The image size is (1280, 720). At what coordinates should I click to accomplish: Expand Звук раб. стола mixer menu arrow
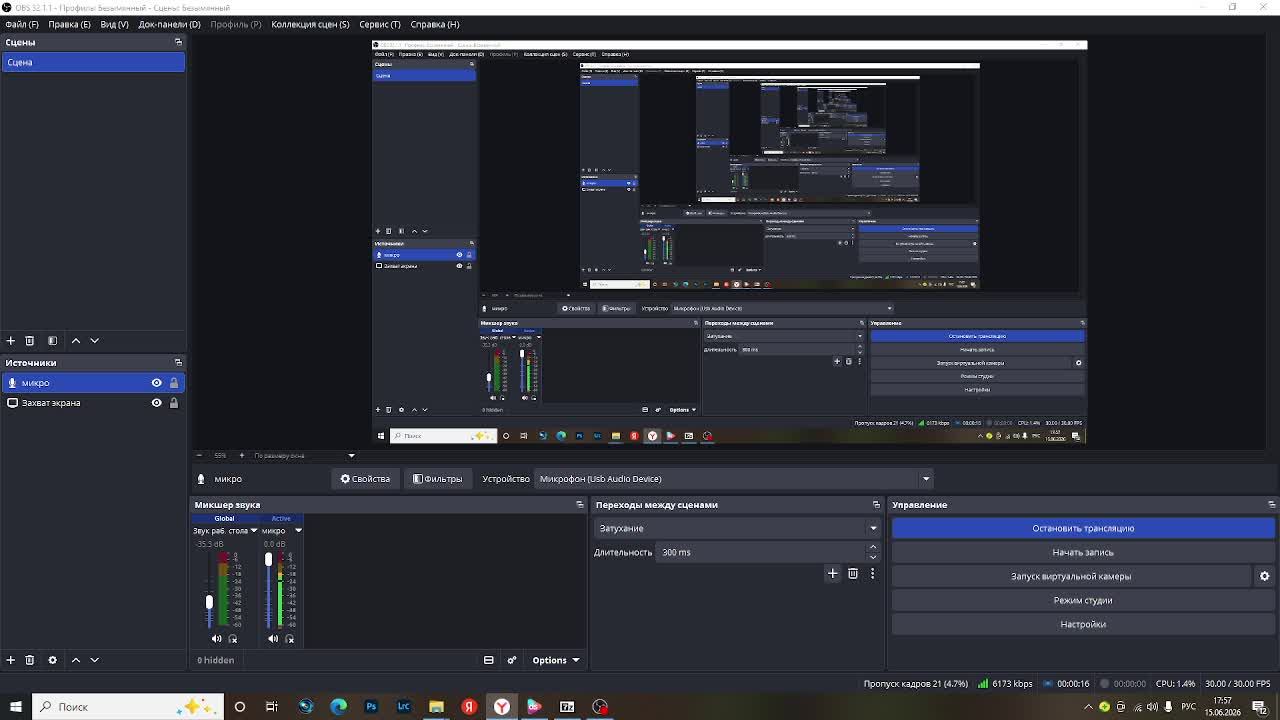tap(254, 531)
